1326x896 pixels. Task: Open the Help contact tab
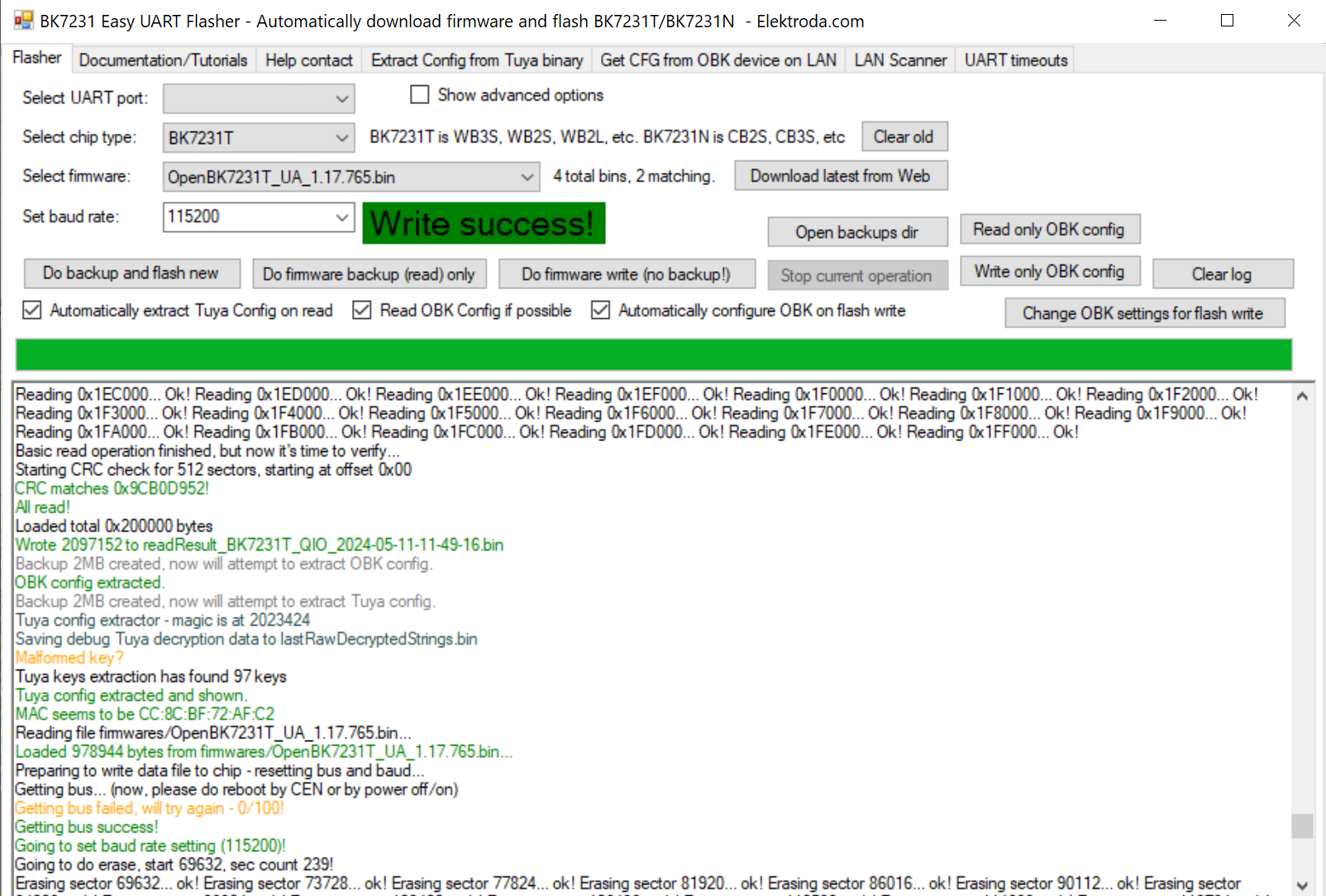[309, 60]
